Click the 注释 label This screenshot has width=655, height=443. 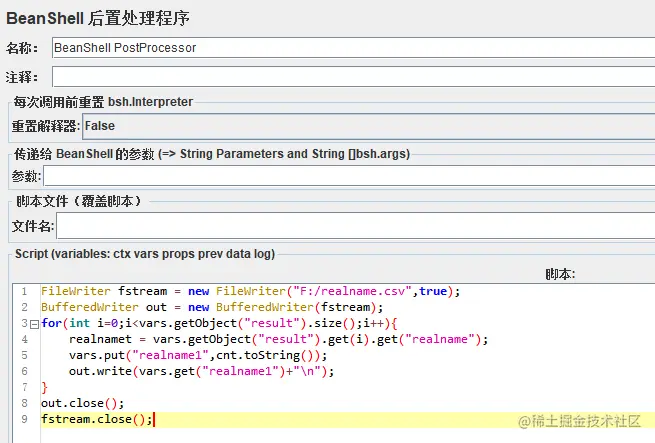(22, 77)
